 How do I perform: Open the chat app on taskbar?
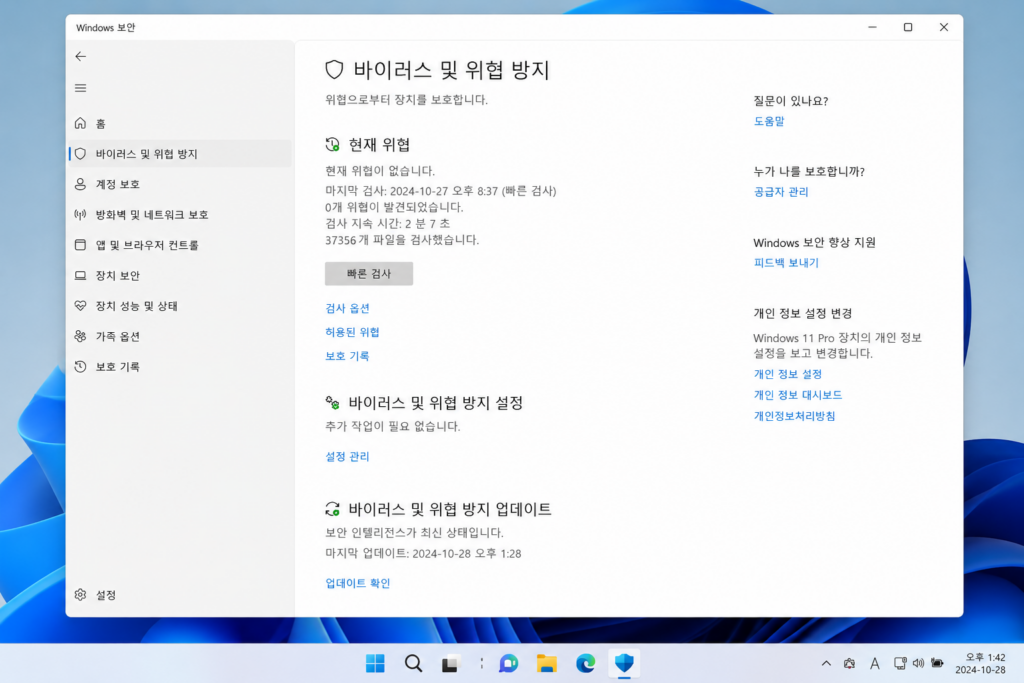[508, 663]
